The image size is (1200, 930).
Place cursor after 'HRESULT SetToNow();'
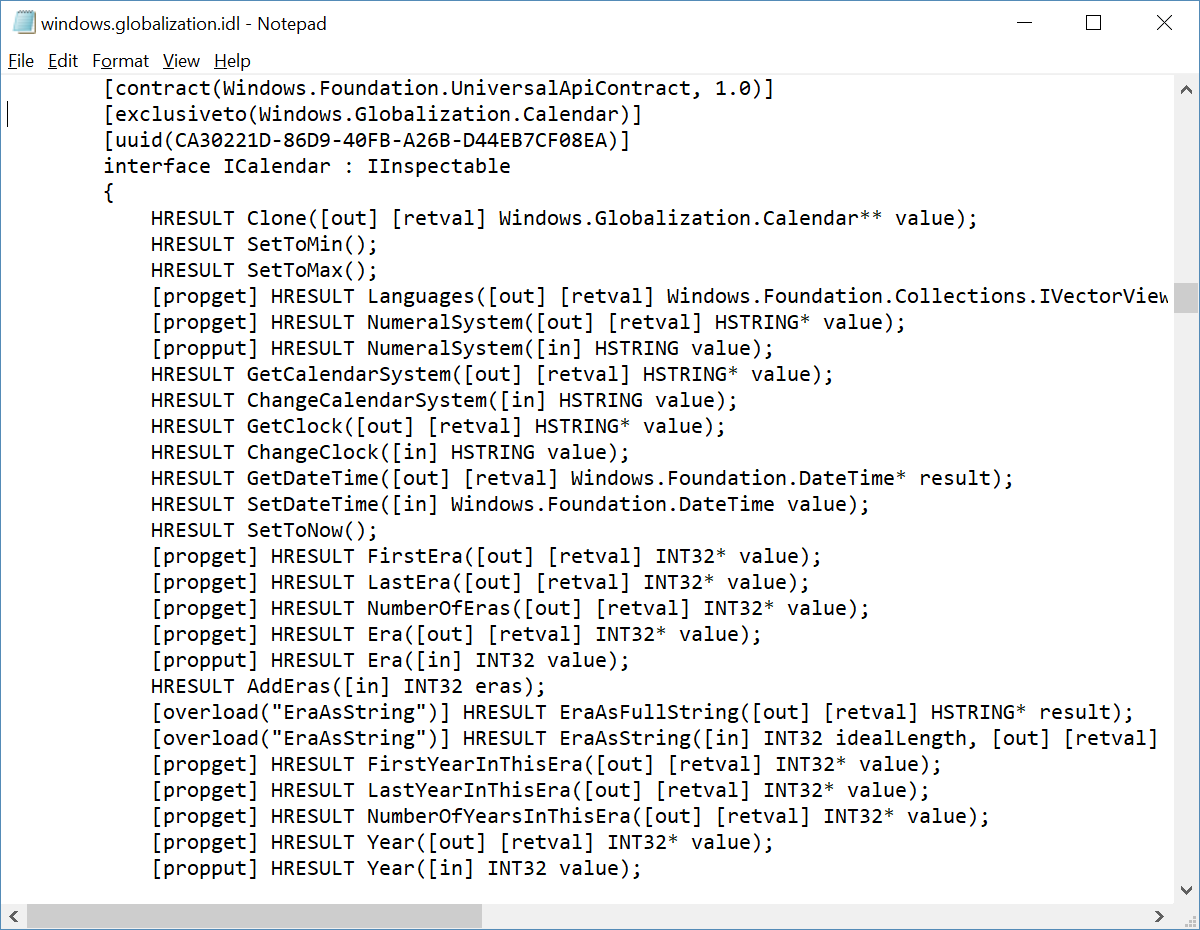380,530
